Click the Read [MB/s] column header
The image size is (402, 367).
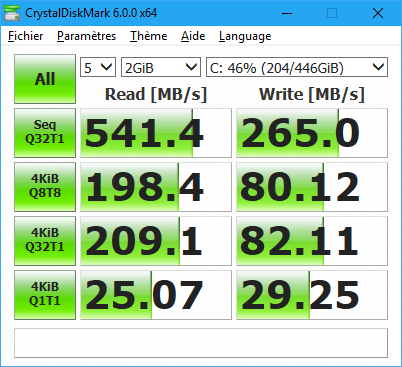click(156, 94)
